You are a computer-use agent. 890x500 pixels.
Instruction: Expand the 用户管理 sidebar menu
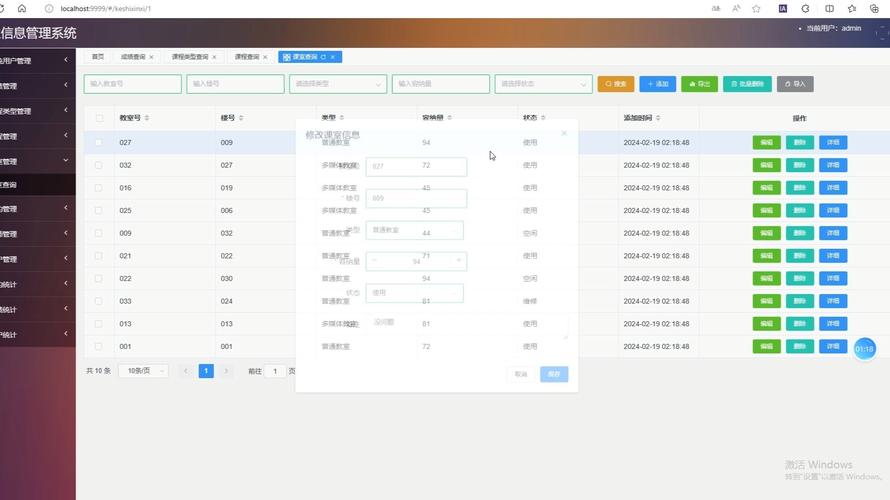[x=37, y=60]
